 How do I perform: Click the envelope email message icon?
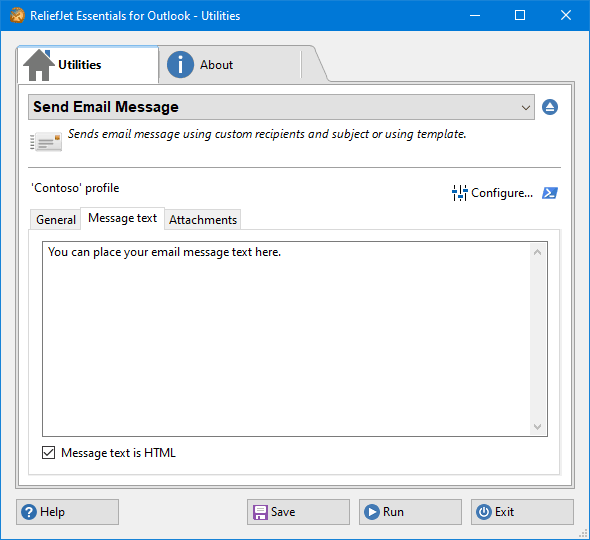46,142
